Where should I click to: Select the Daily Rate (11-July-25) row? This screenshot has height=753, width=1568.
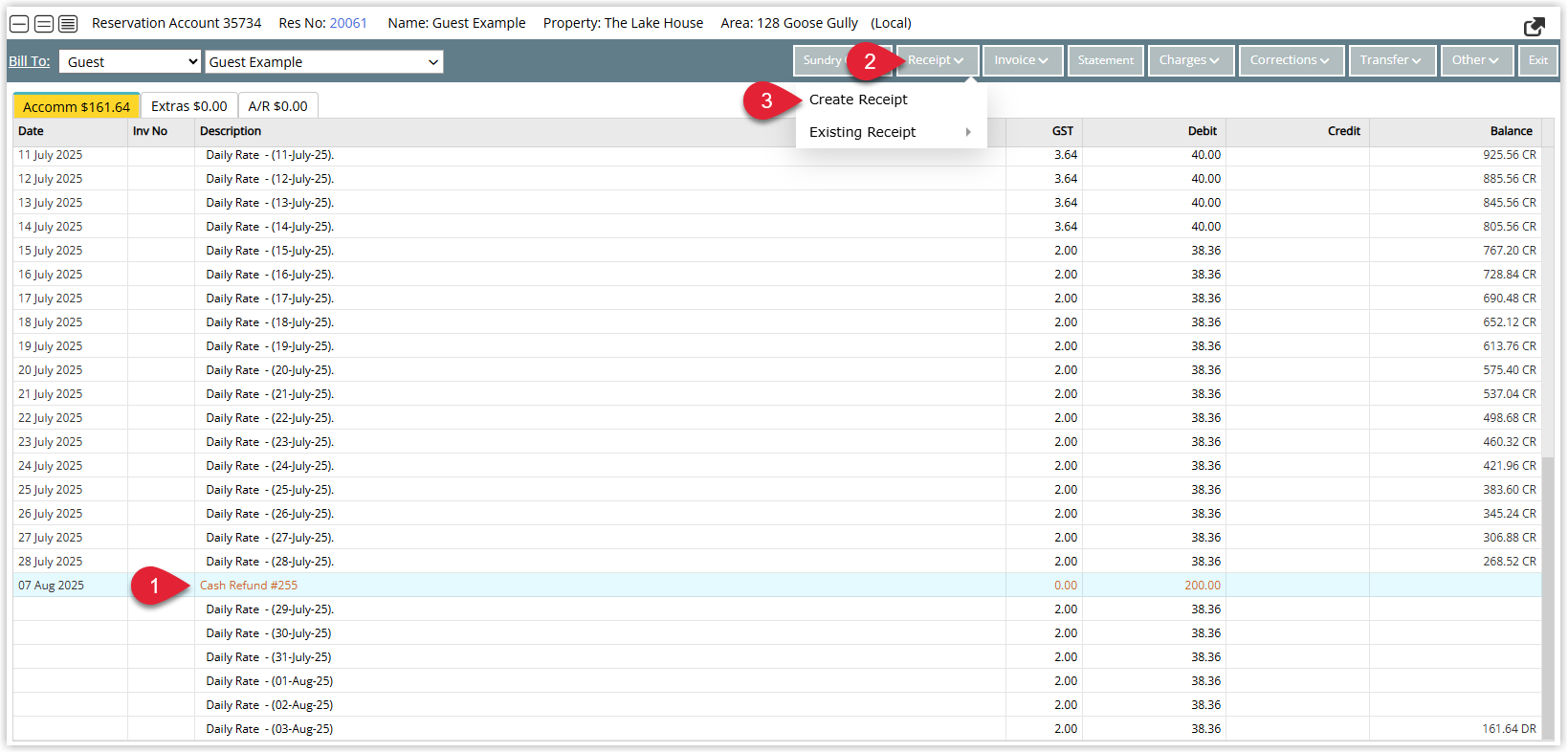(777, 155)
